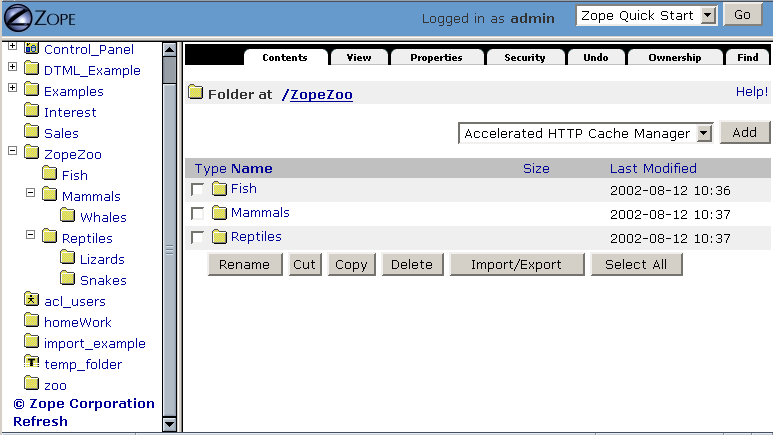The height and width of the screenshot is (435, 773).
Task: Switch to the Contents tab
Action: 285,58
